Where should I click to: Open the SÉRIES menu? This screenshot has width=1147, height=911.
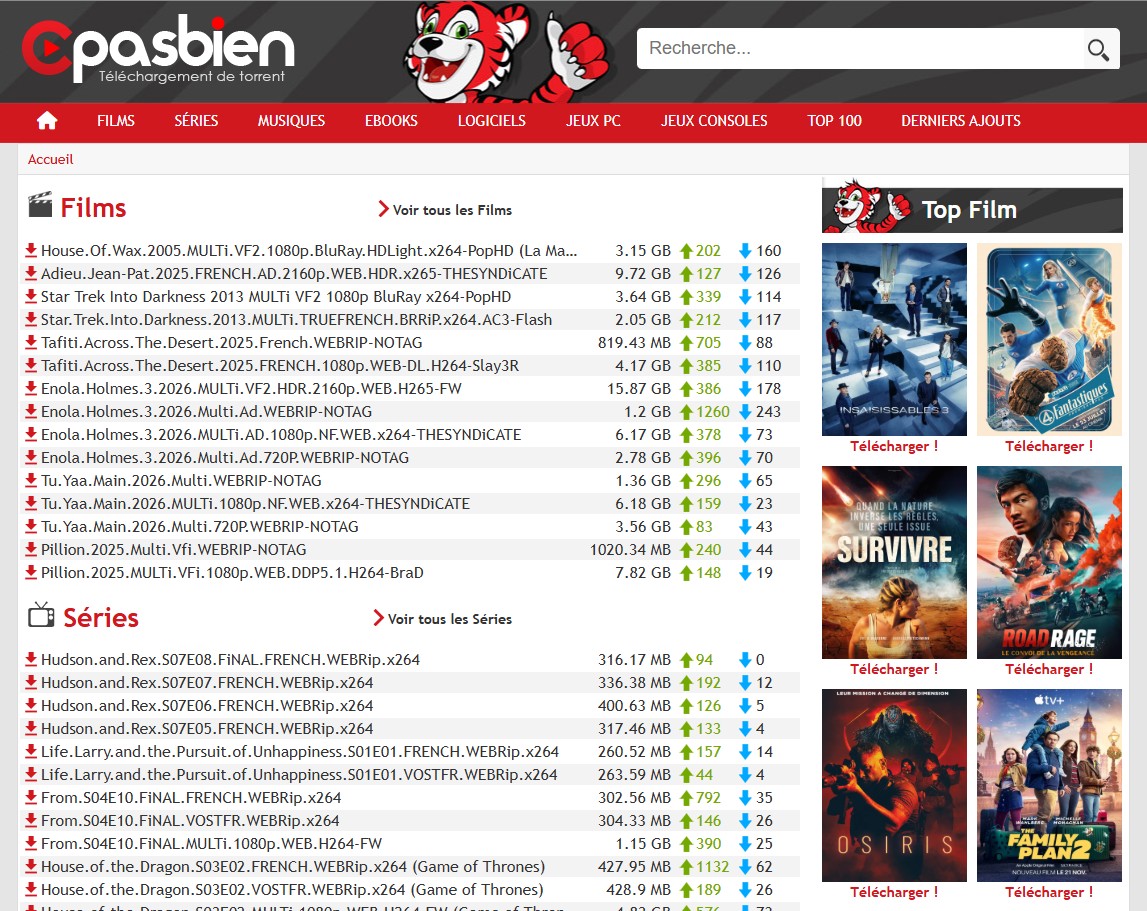pyautogui.click(x=196, y=121)
